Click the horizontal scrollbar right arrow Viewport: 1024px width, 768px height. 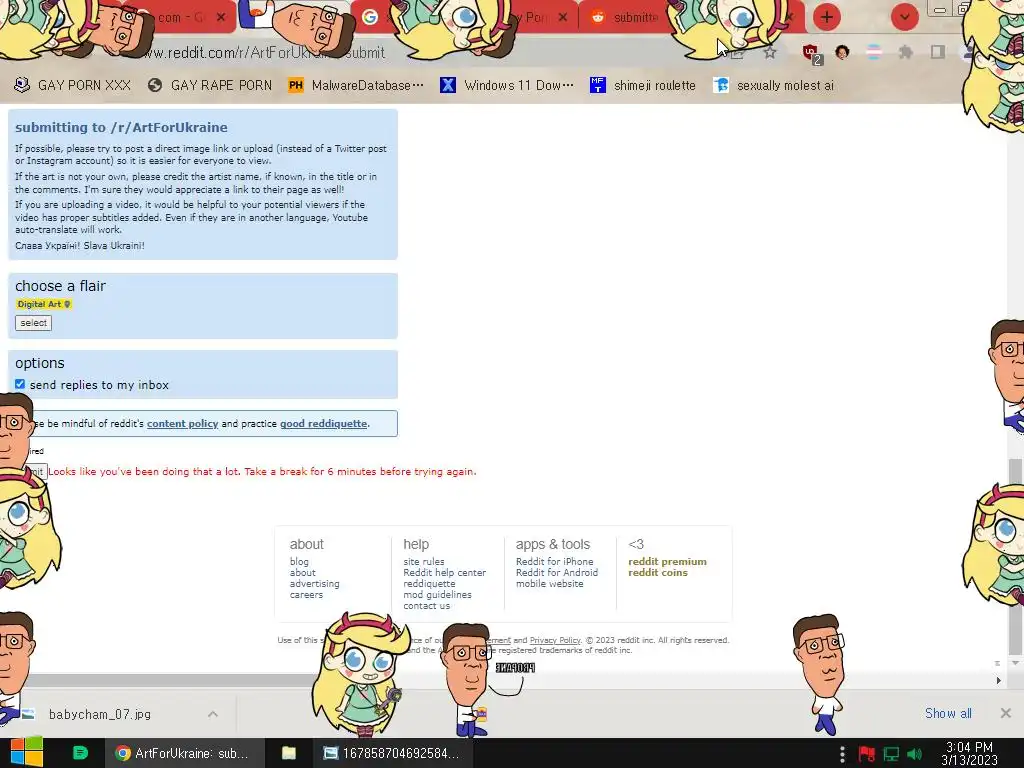click(999, 680)
